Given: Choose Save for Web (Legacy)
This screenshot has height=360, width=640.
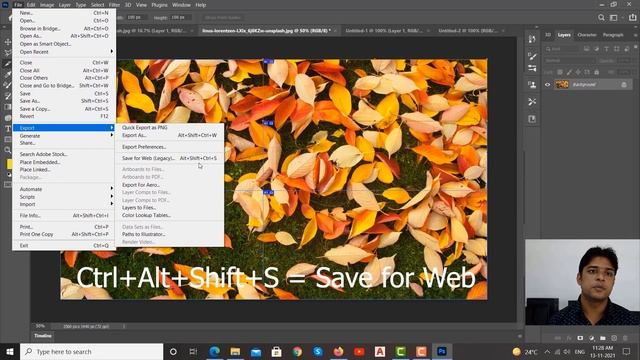Looking at the screenshot, I should tap(170, 158).
